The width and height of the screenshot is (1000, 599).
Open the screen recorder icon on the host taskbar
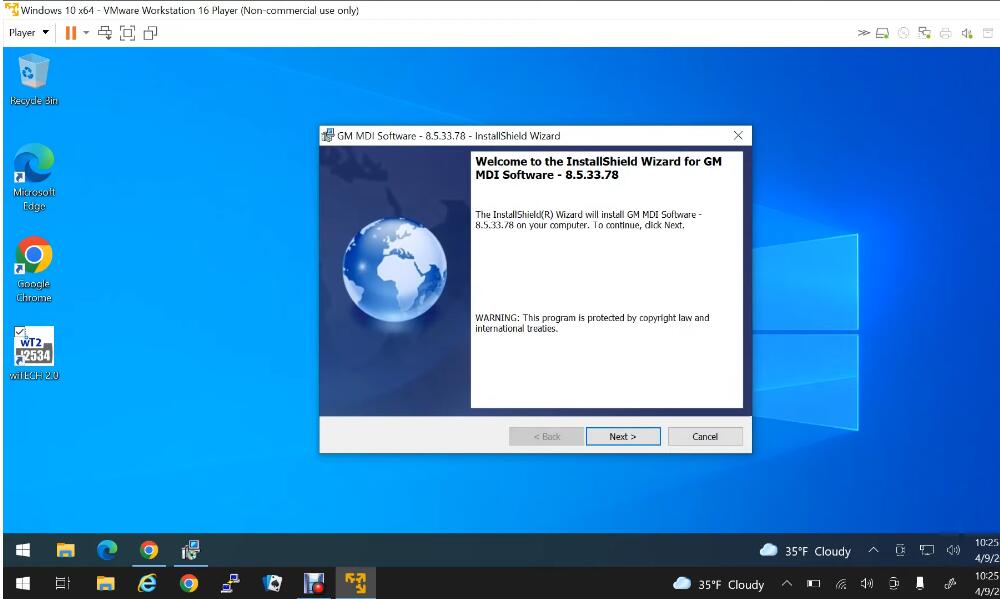coord(314,583)
